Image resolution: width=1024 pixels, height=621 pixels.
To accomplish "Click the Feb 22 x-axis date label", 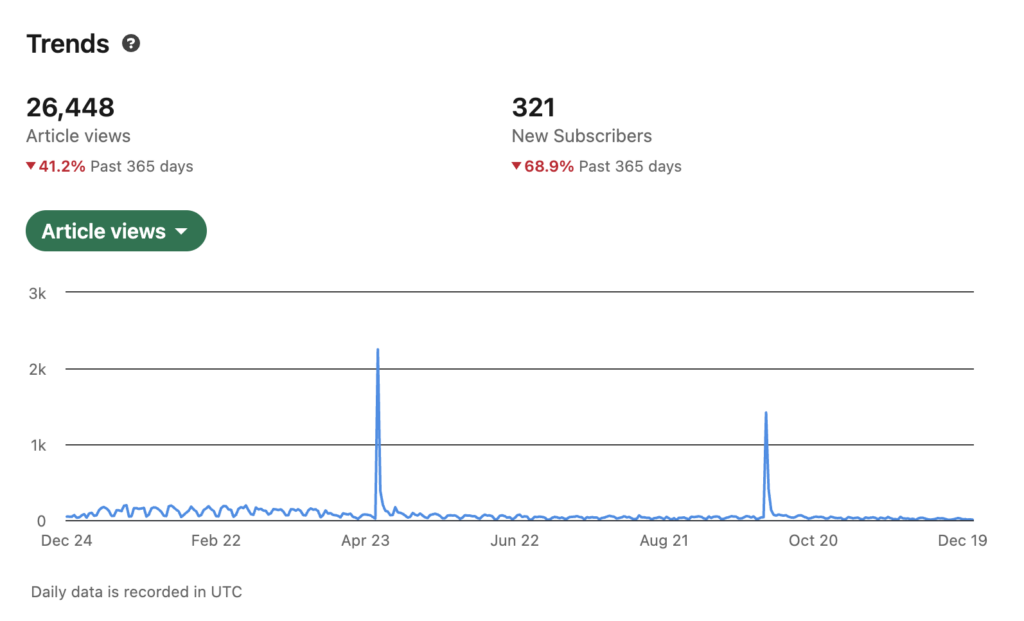I will [215, 541].
